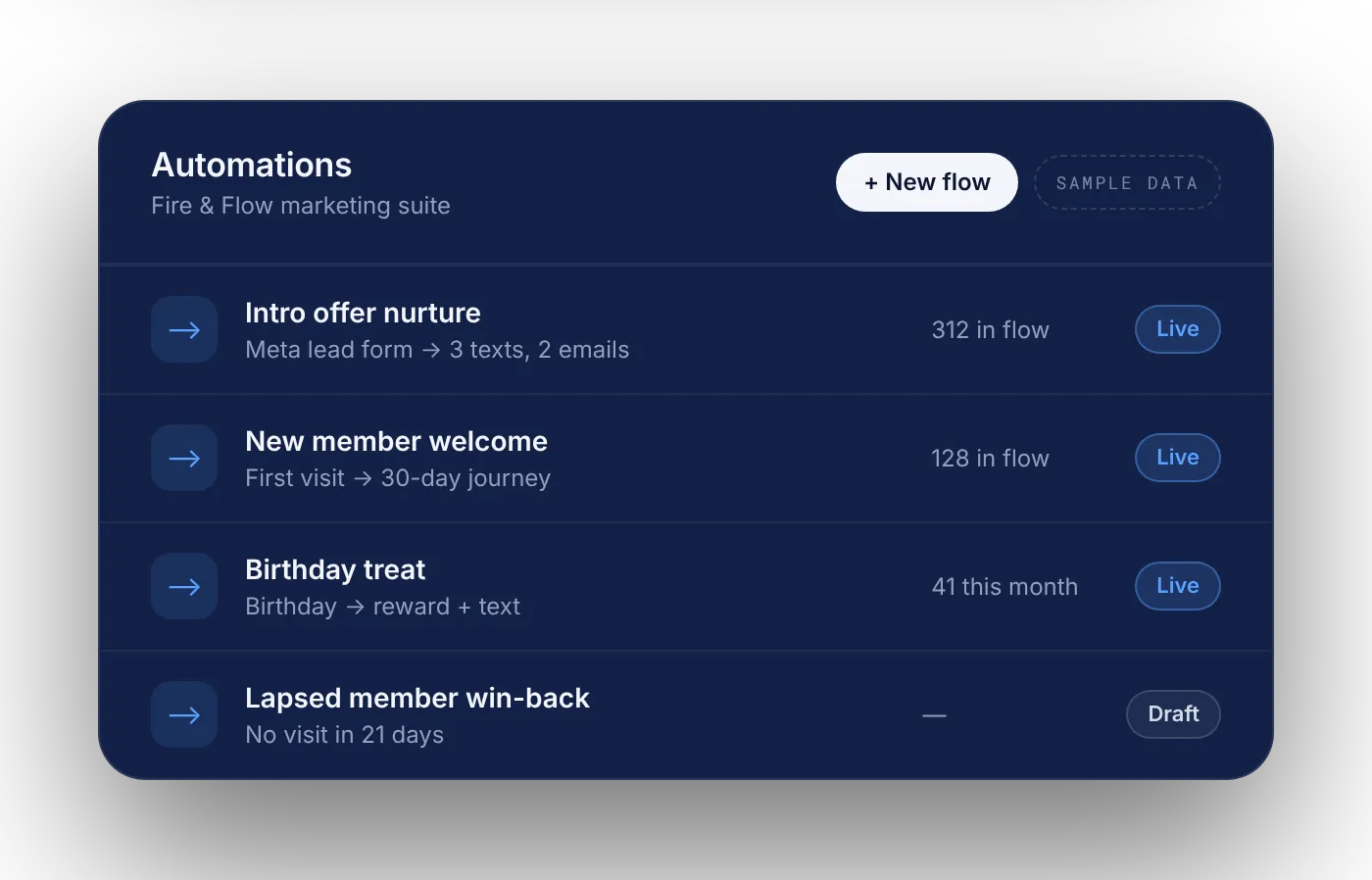Click the 312 in flow count
The height and width of the screenshot is (880, 1372).
point(990,330)
